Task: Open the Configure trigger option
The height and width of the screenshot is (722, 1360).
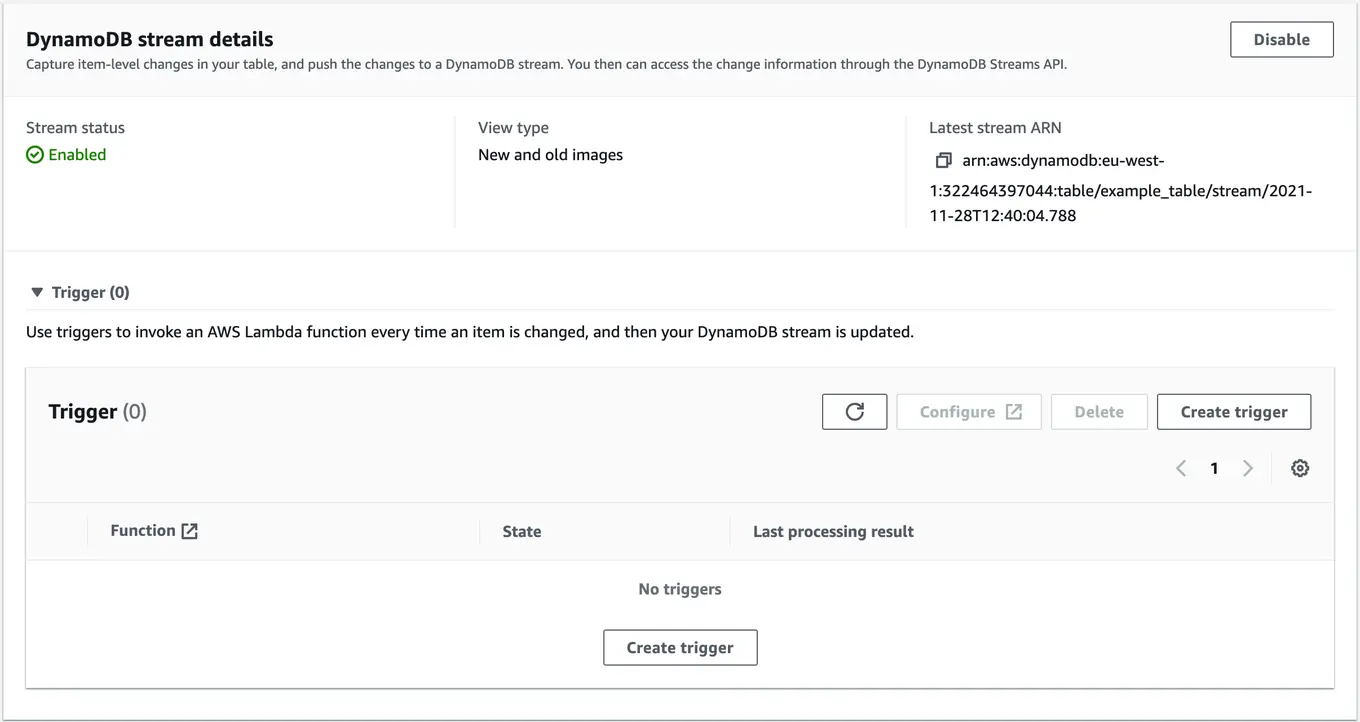Action: tap(968, 411)
